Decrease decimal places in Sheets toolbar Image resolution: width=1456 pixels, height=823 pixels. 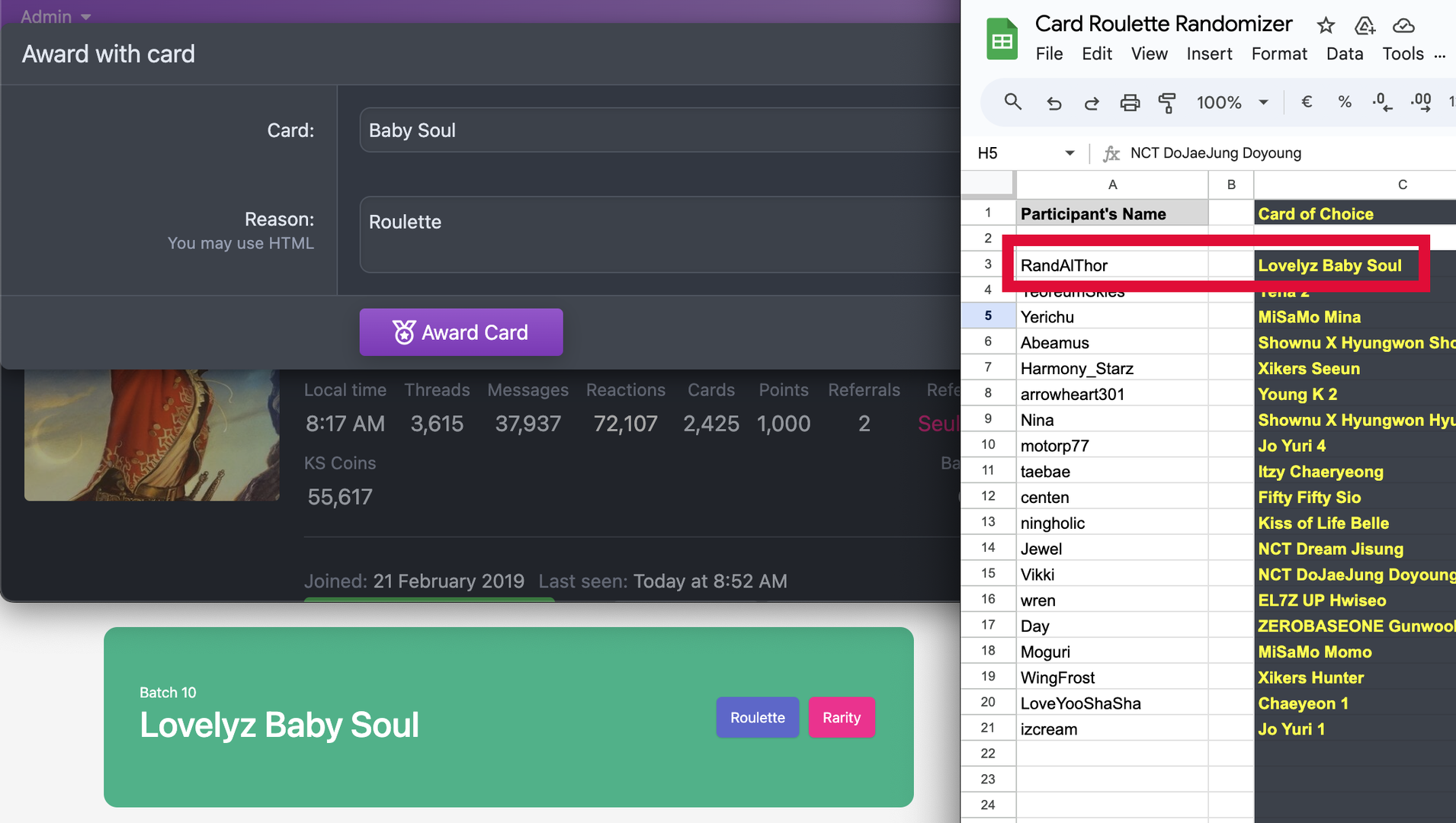[x=1382, y=102]
